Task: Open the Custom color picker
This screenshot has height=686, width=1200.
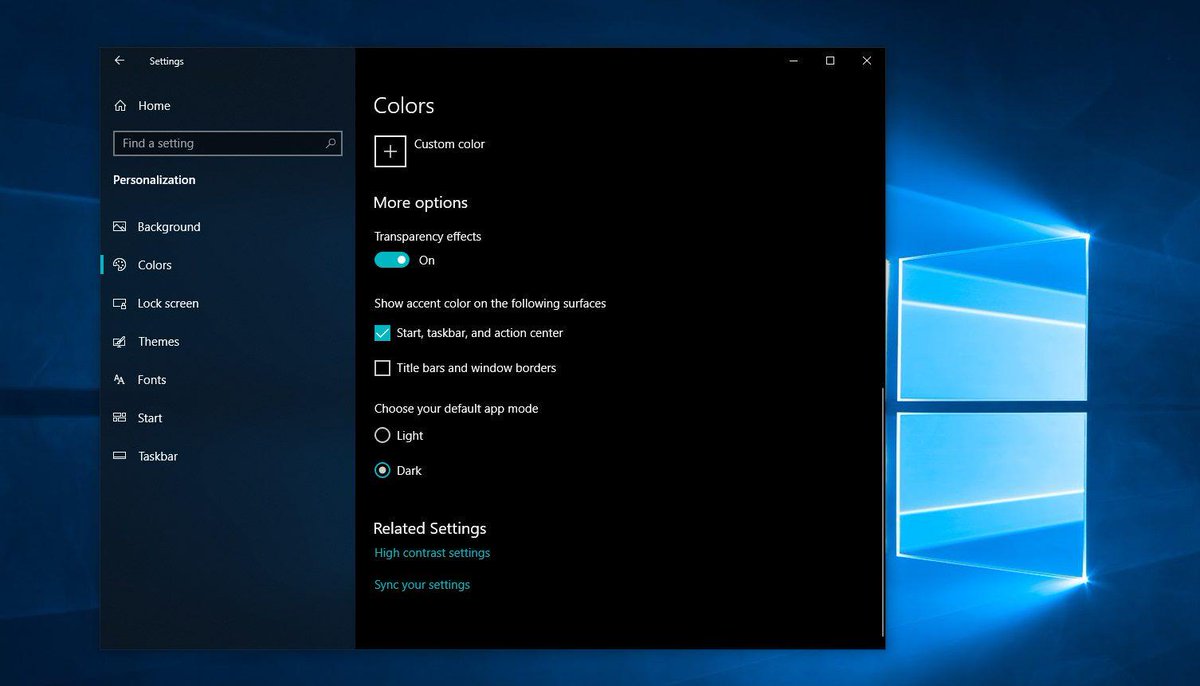Action: coord(390,151)
